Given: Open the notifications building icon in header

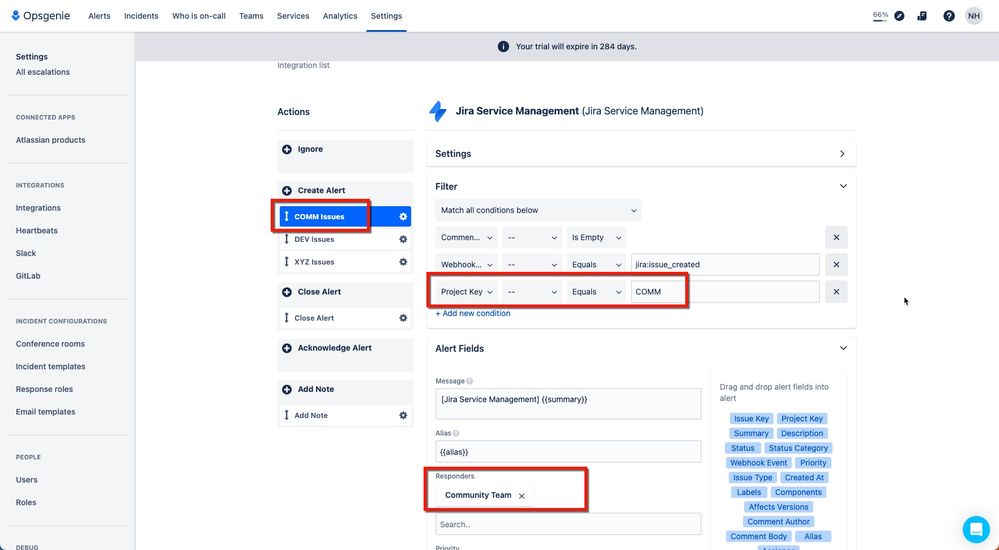Looking at the screenshot, I should pyautogui.click(x=922, y=16).
